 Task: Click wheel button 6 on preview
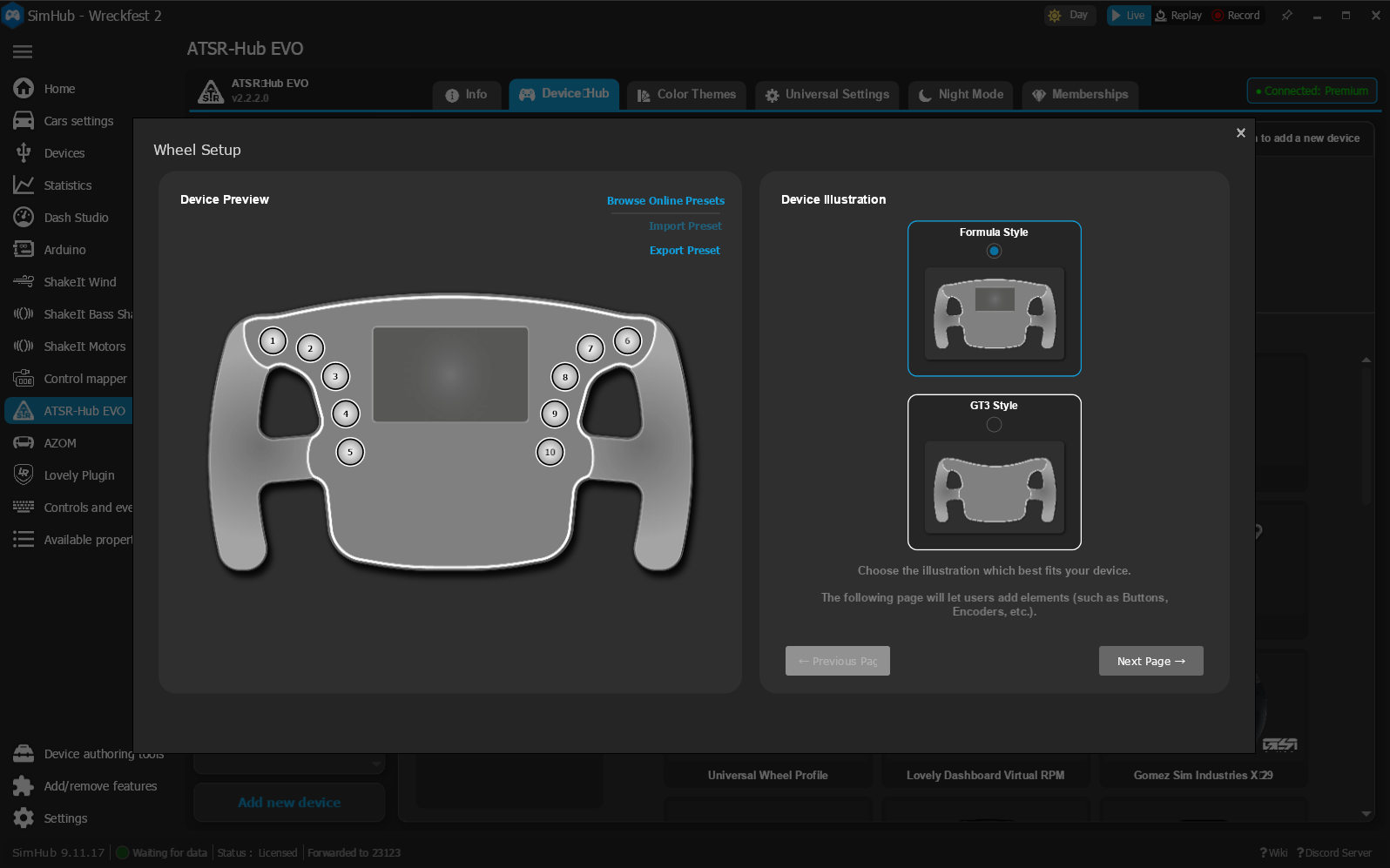[627, 341]
